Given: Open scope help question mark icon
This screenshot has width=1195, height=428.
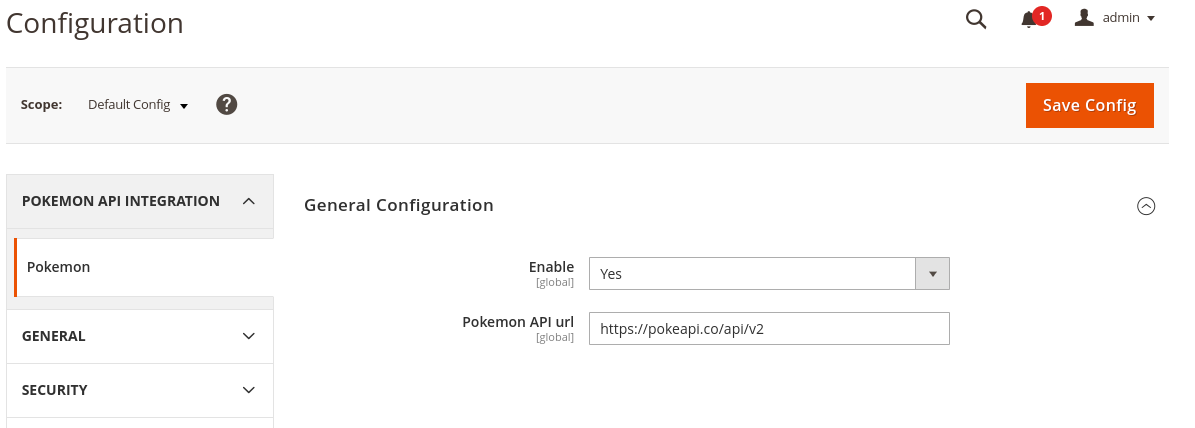Looking at the screenshot, I should tap(227, 104).
